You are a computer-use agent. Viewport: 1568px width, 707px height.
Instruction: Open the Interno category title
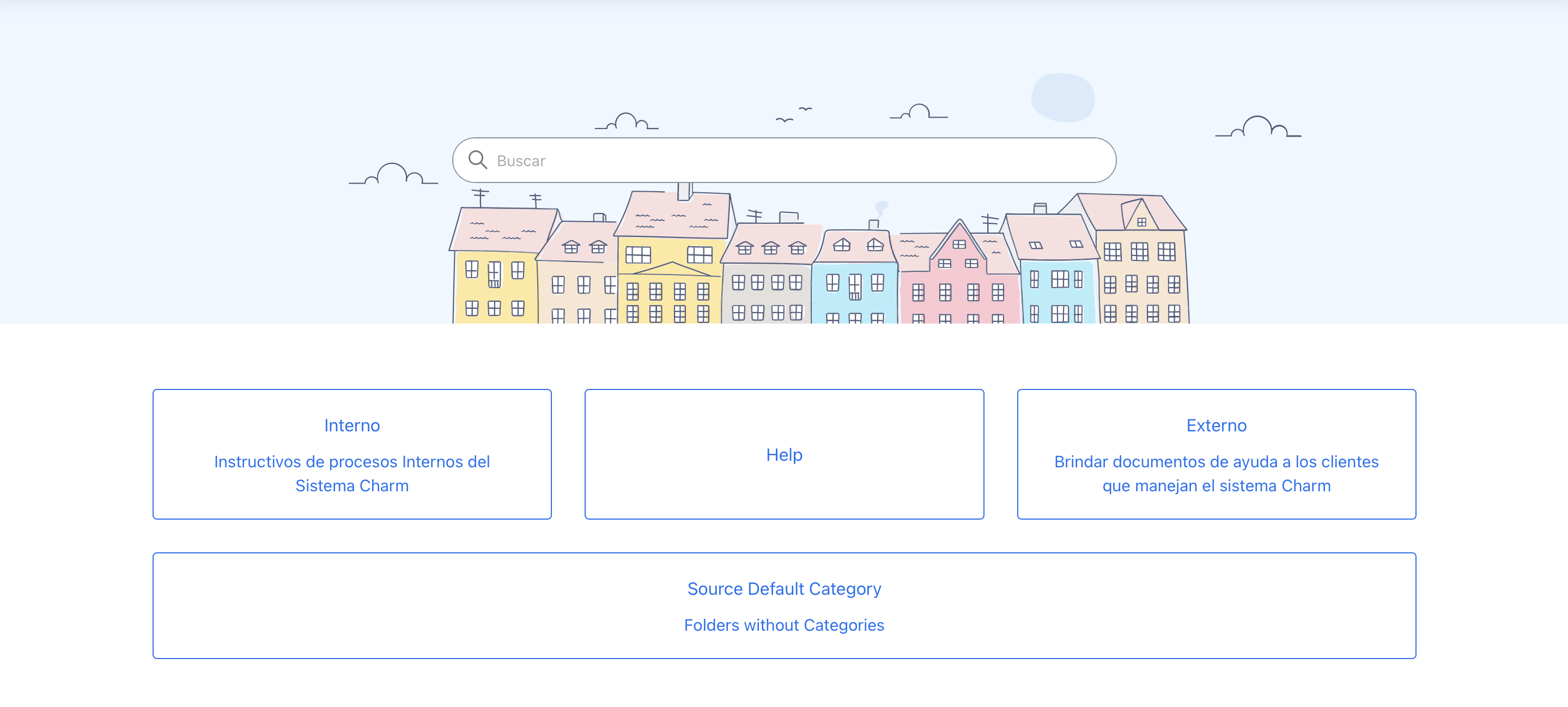(352, 425)
